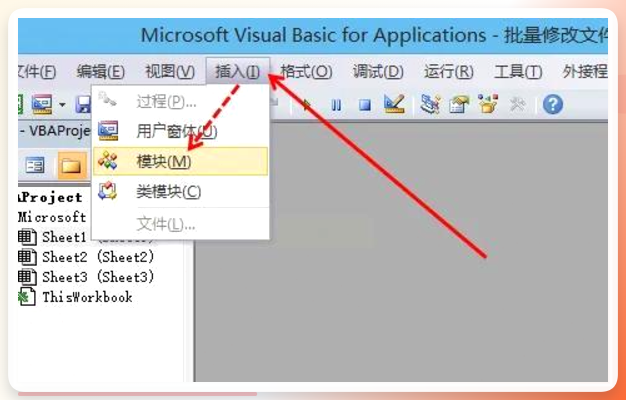Toggle Folders icon in project pane
Image resolution: width=626 pixels, height=400 pixels.
[71, 165]
